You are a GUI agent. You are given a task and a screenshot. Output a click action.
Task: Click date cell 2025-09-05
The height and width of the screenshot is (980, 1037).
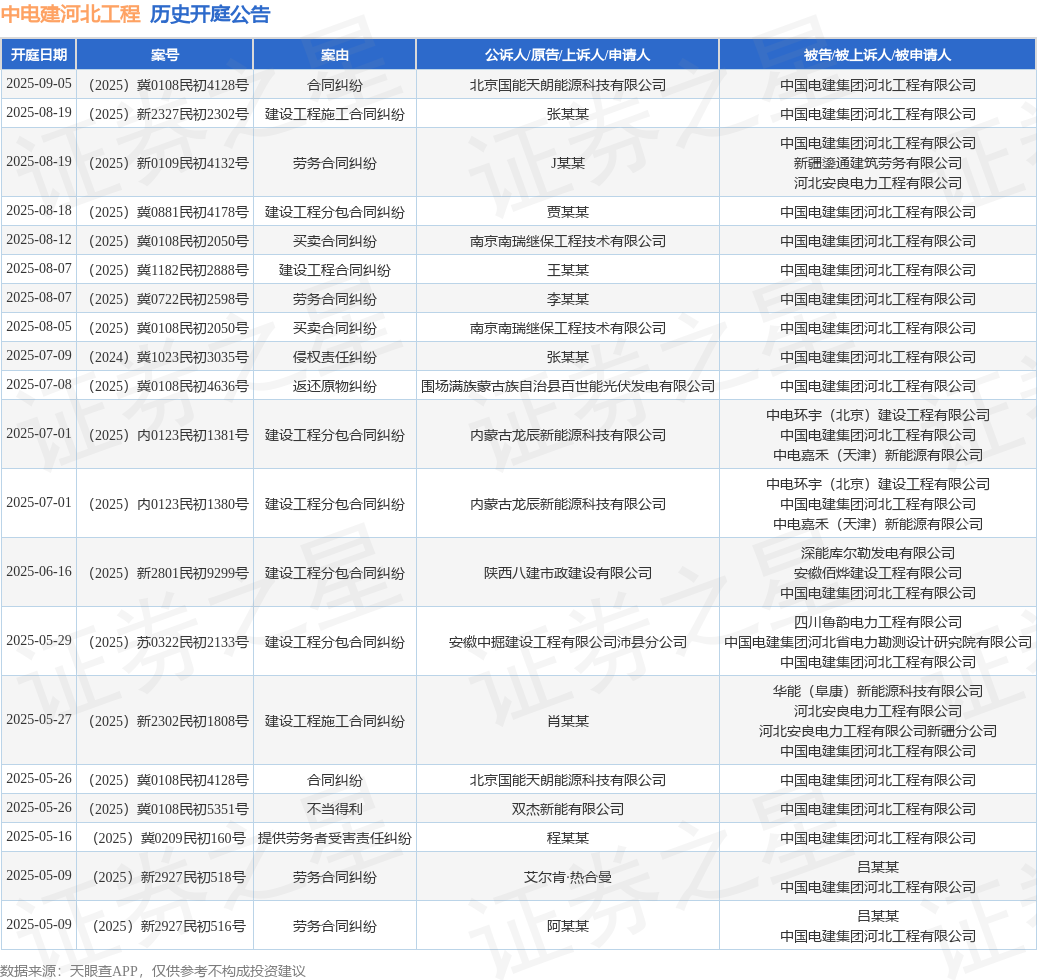point(39,84)
